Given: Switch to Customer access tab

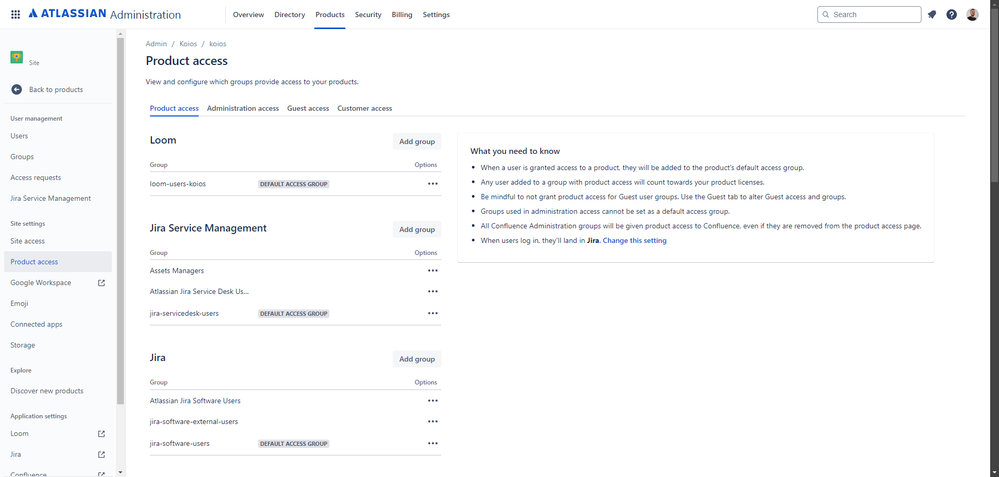Looking at the screenshot, I should tap(365, 108).
